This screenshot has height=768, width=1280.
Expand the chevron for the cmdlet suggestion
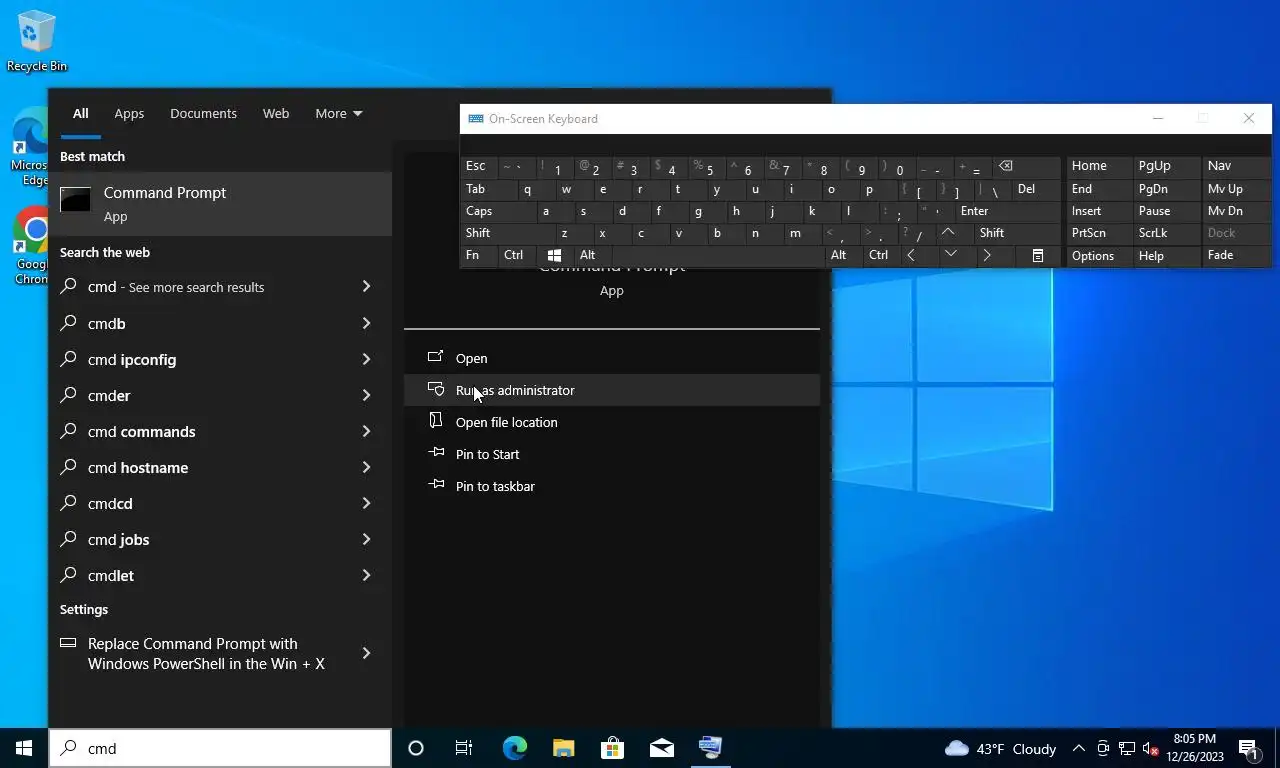coord(366,575)
